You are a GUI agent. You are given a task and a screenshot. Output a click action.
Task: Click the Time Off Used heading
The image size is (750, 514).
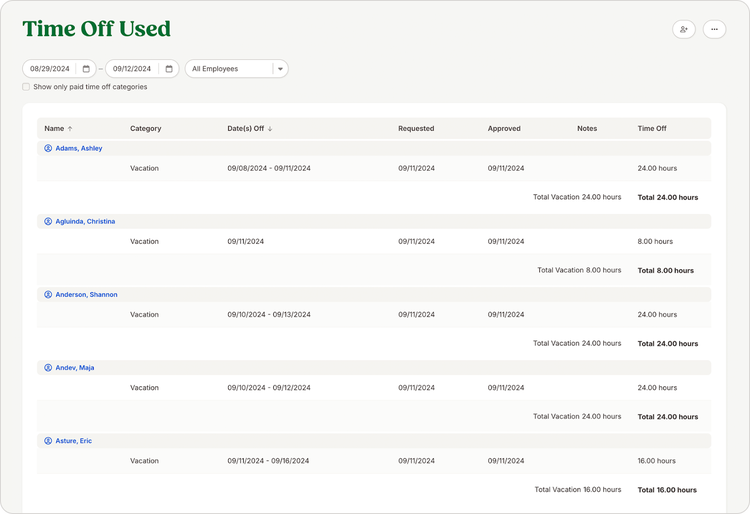(97, 29)
